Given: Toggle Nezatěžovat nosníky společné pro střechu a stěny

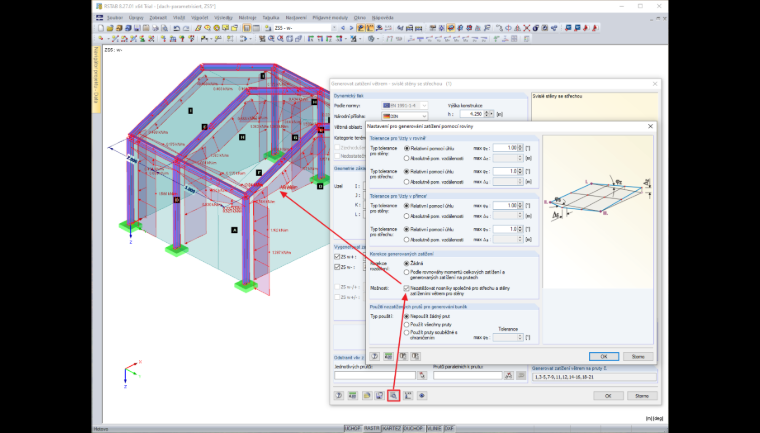Looking at the screenshot, I should (407, 288).
